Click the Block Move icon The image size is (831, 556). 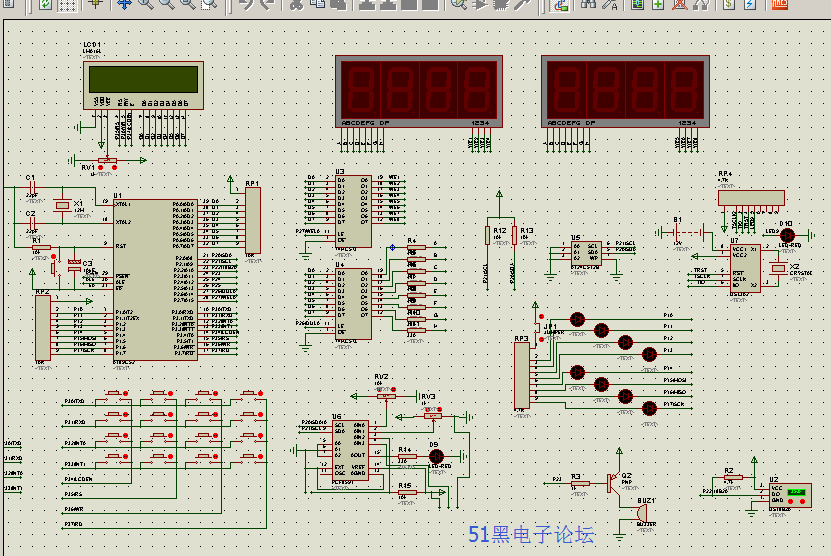pos(388,4)
